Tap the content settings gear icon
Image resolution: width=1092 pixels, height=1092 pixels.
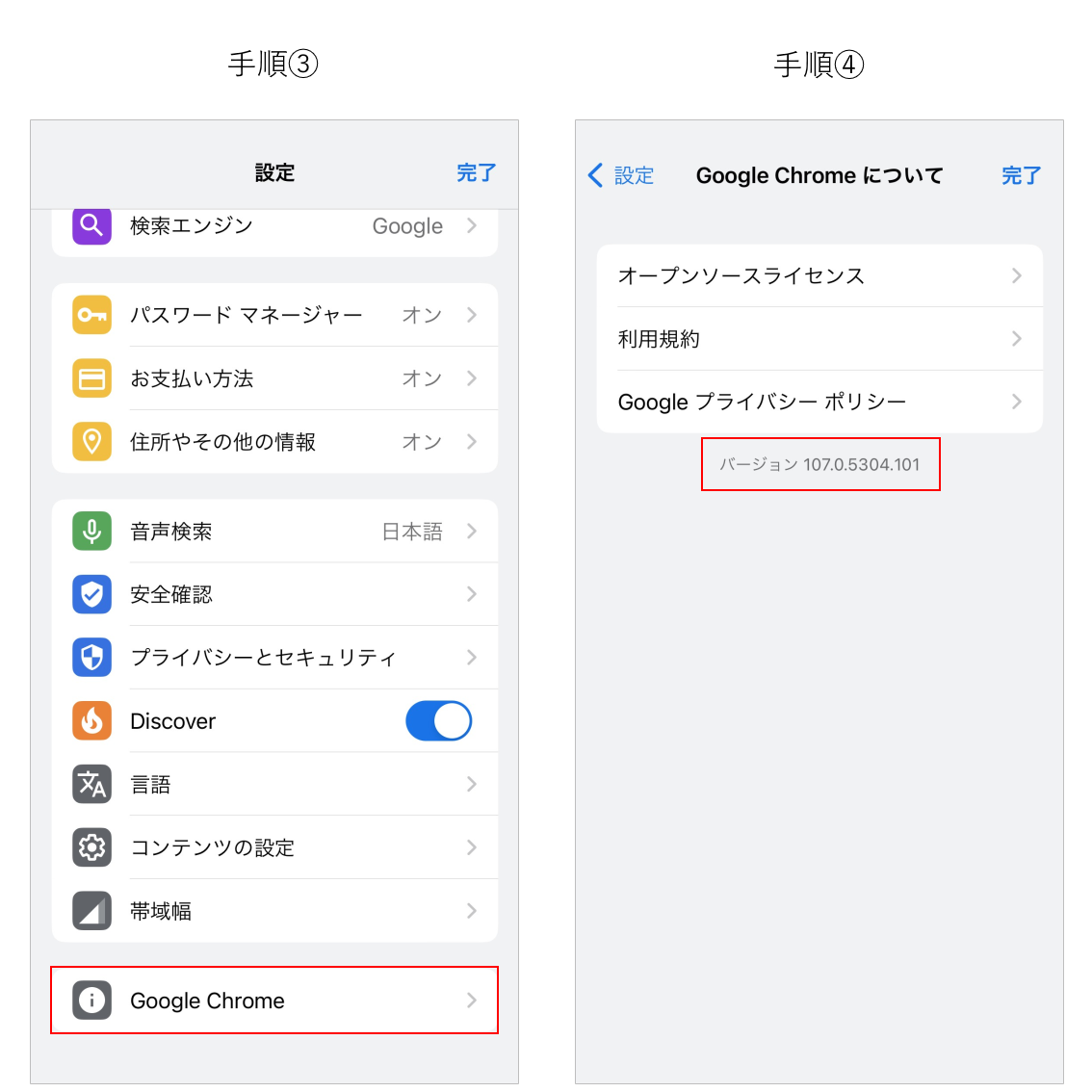[91, 847]
